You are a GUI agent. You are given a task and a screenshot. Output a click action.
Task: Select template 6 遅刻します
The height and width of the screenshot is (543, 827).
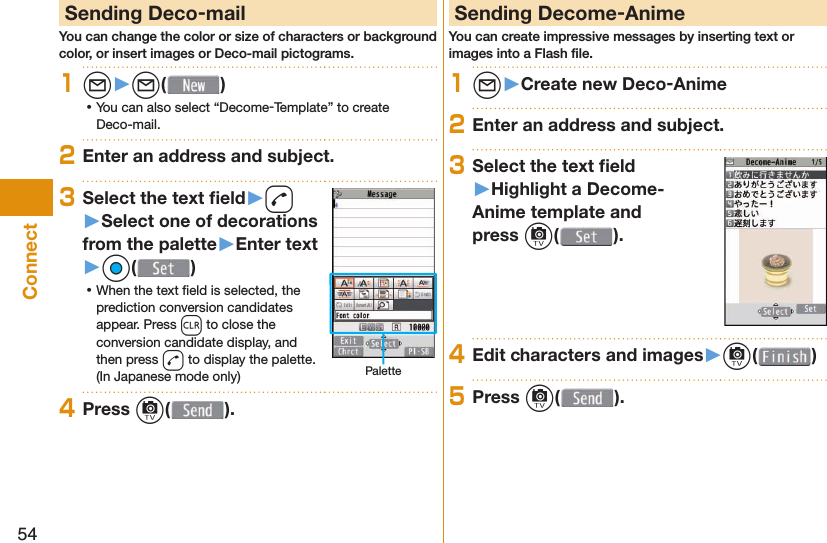775,223
